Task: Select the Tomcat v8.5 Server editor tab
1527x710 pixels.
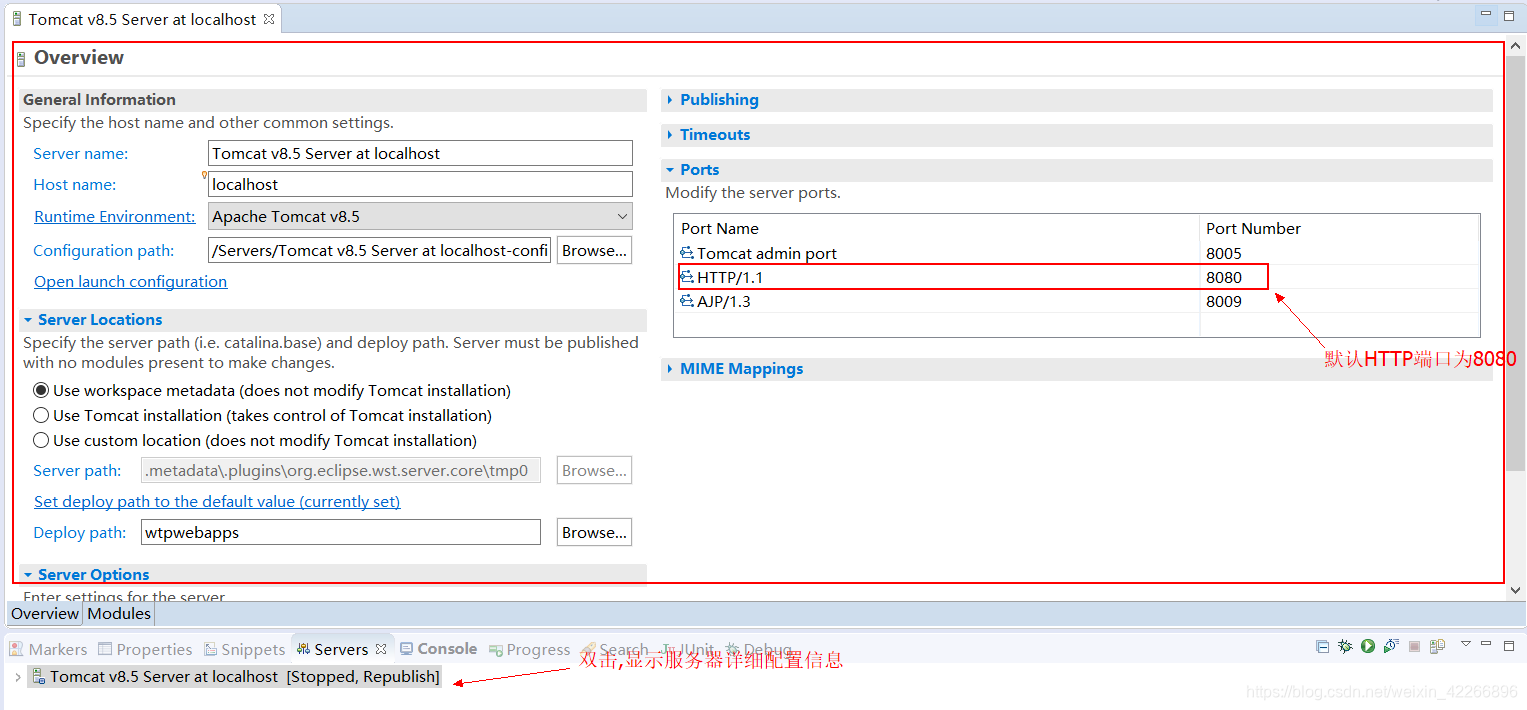Action: coord(142,19)
